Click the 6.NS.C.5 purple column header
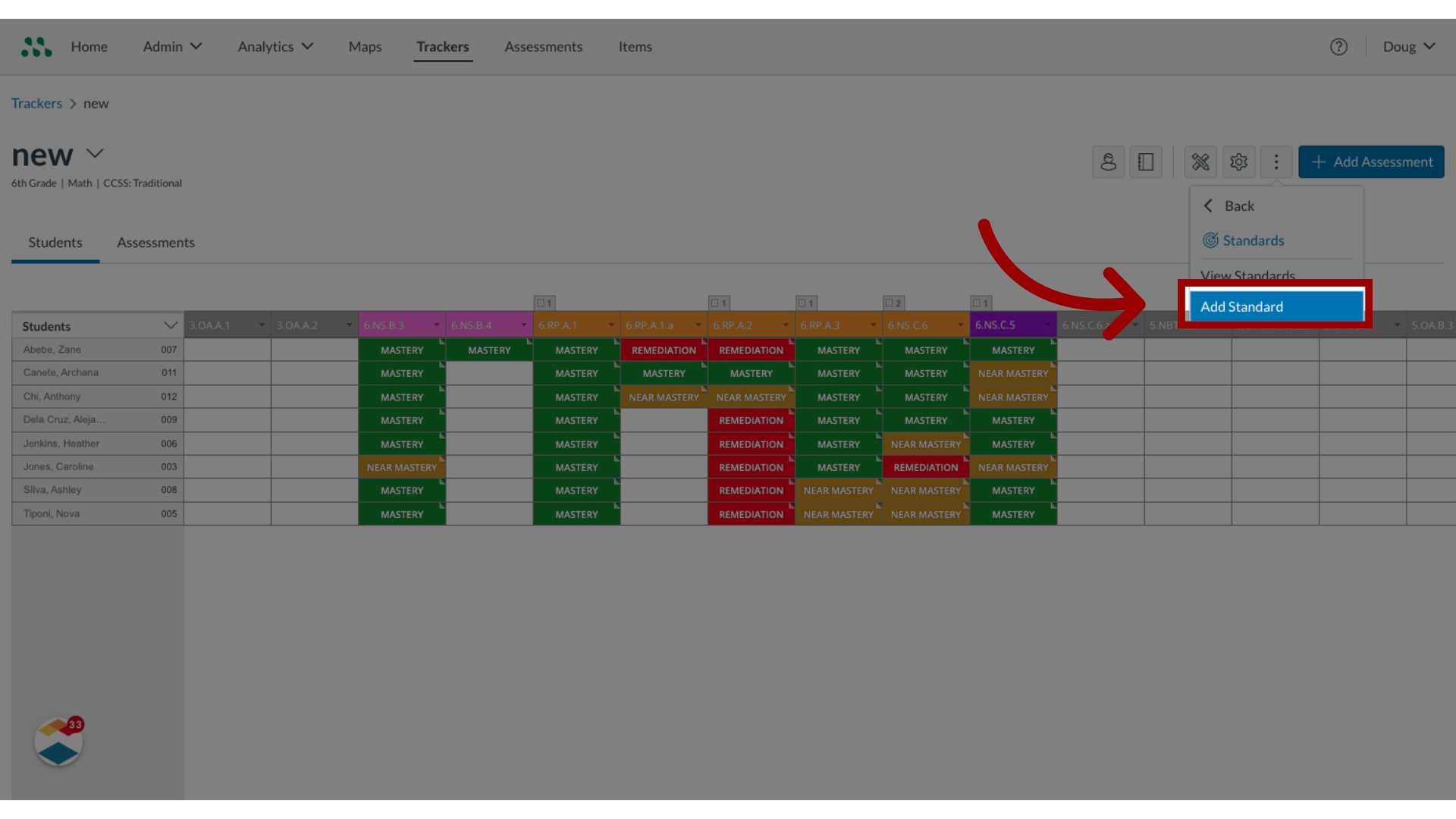The image size is (1456, 819). tap(1013, 325)
